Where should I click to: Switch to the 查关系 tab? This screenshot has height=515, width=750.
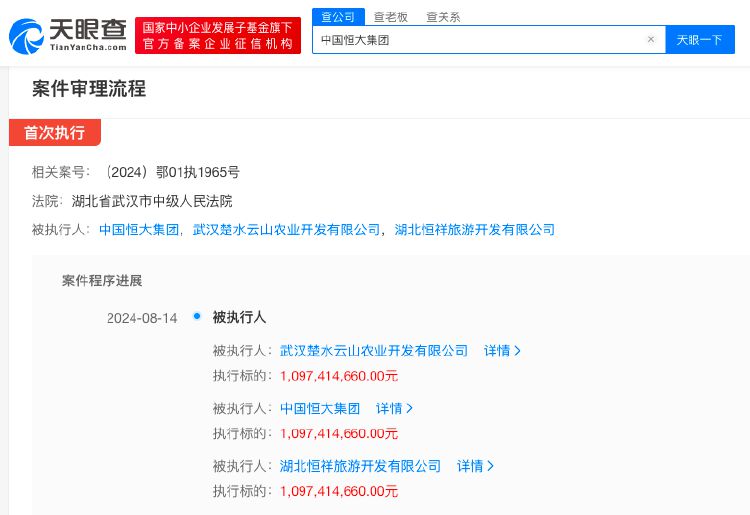pos(443,17)
